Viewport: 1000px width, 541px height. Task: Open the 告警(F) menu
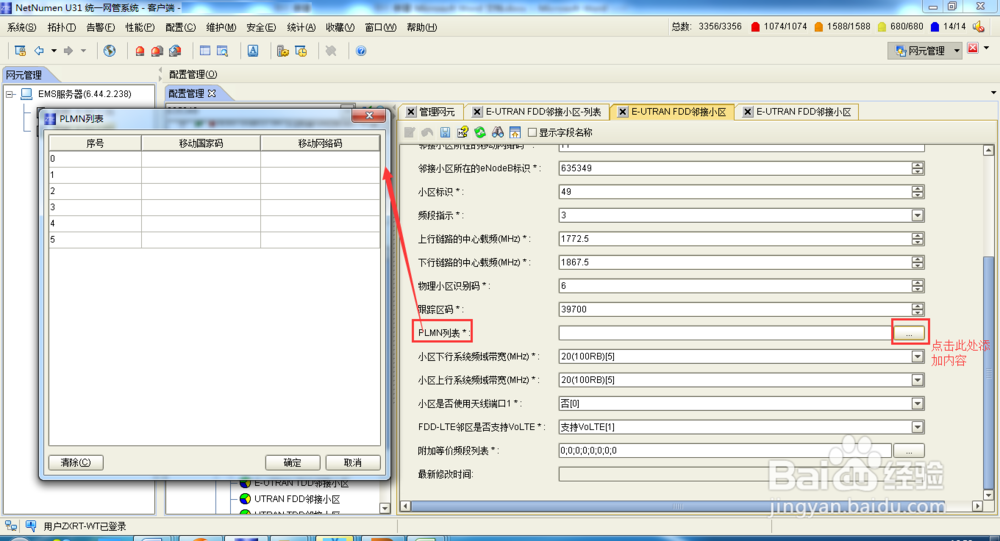(x=100, y=27)
